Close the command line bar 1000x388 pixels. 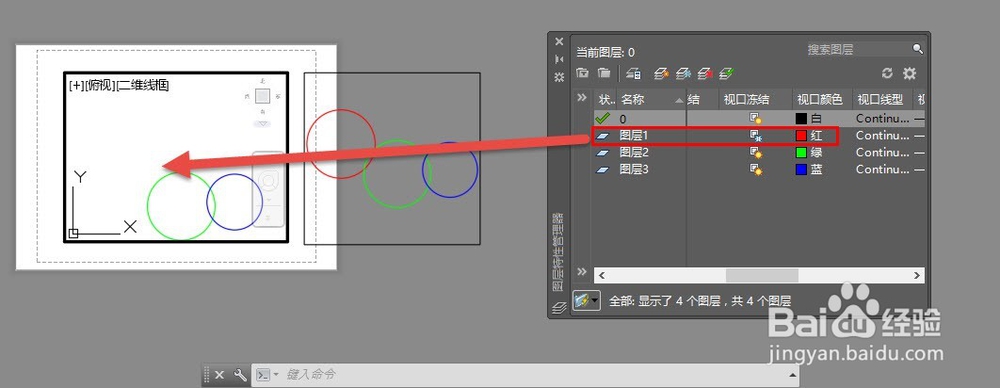pyautogui.click(x=219, y=375)
